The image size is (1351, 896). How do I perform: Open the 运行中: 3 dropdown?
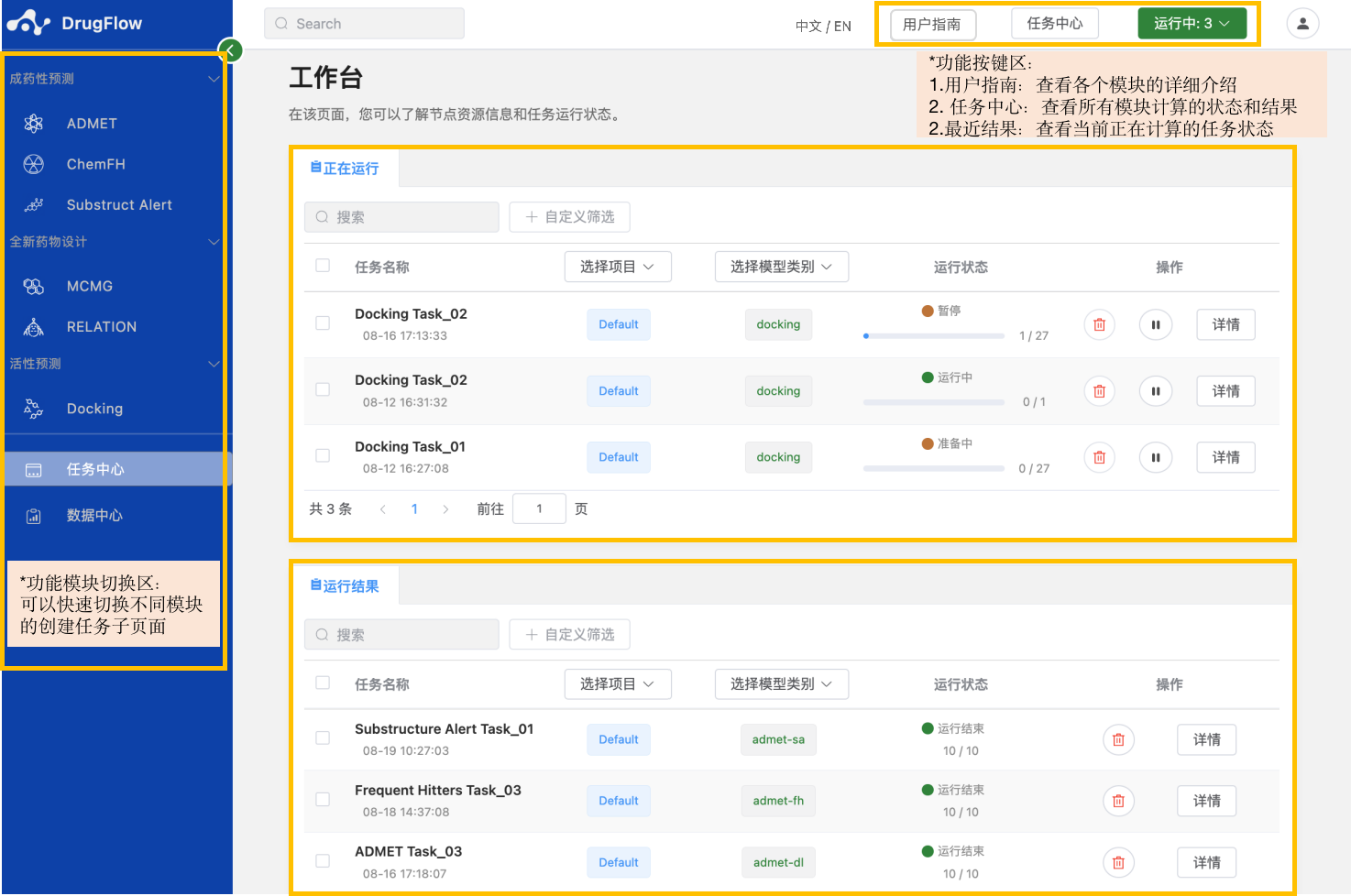click(x=1192, y=24)
